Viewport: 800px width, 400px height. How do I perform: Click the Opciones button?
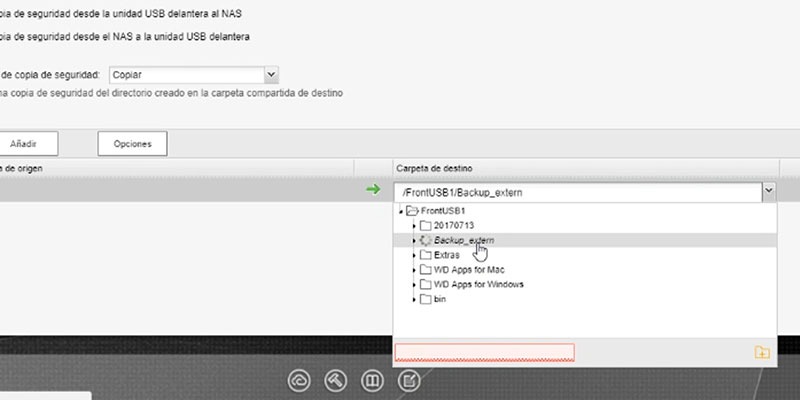pos(133,144)
